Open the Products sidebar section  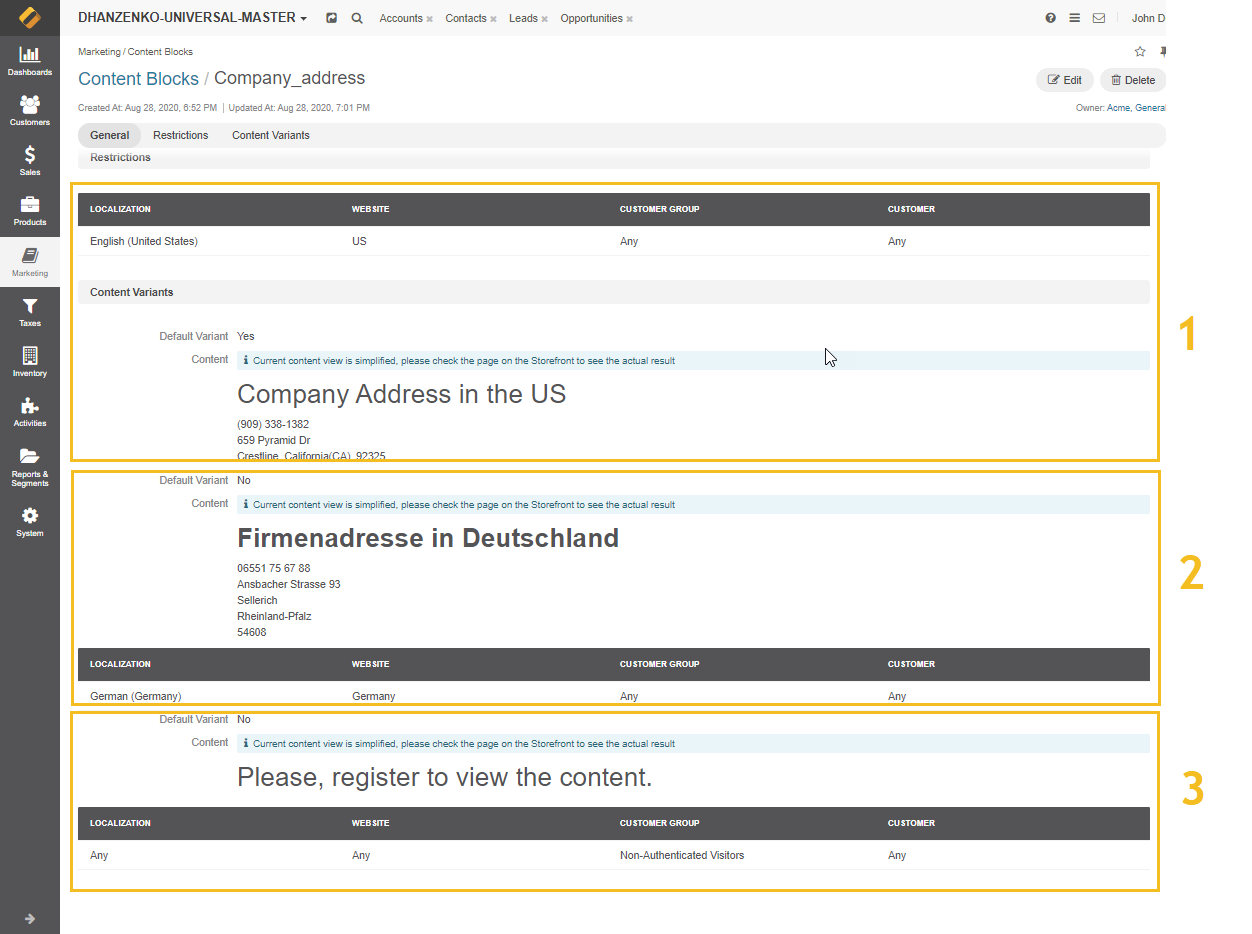30,210
